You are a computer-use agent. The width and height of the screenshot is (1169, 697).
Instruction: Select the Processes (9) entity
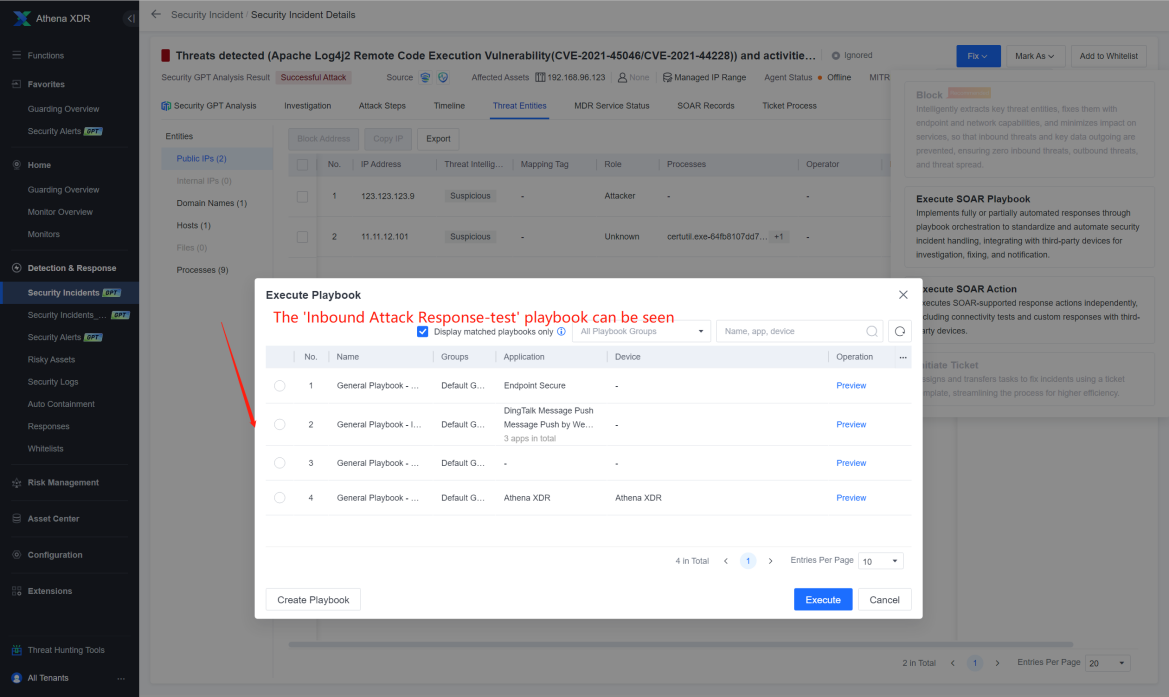point(202,270)
